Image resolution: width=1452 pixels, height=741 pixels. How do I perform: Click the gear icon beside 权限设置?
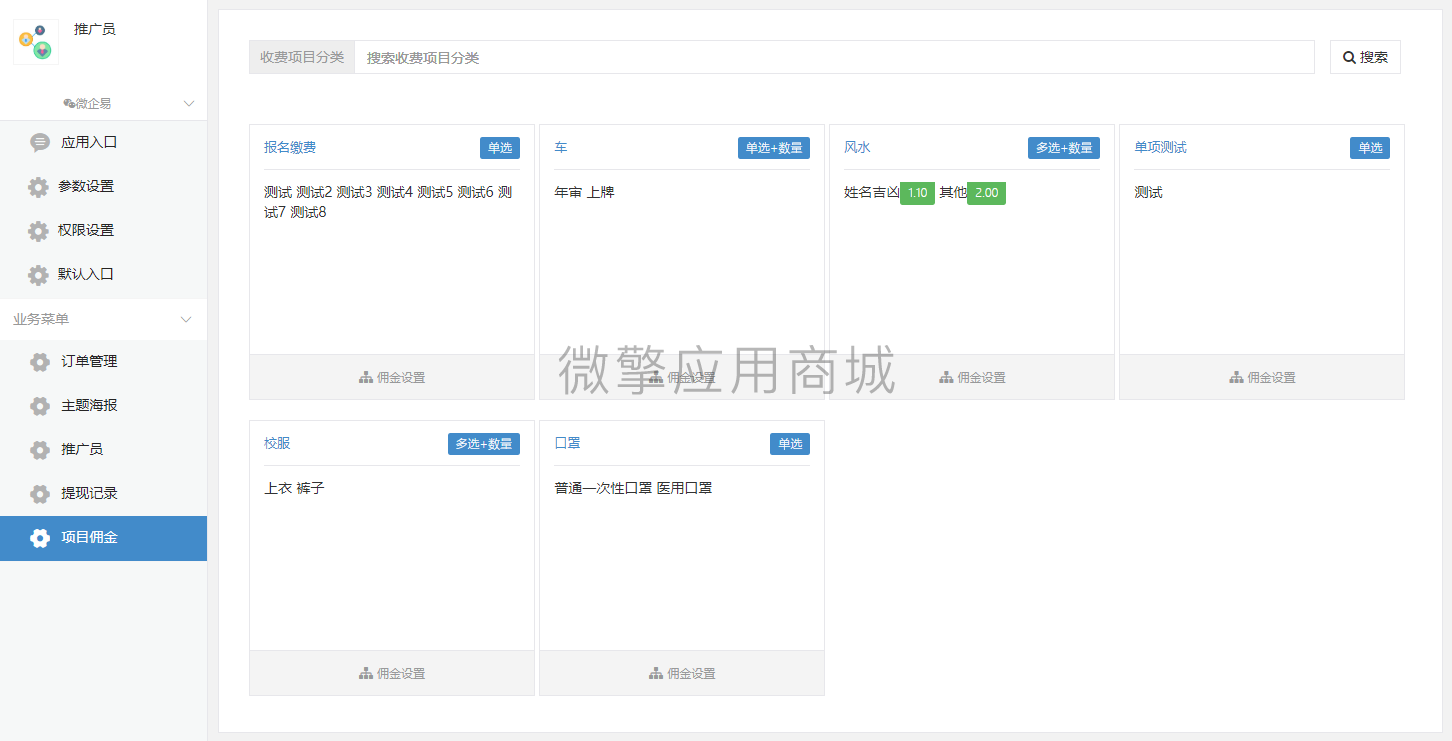tap(38, 231)
